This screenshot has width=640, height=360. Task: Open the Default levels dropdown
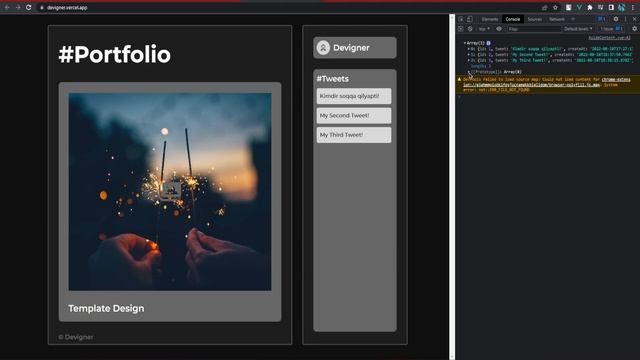(x=578, y=29)
